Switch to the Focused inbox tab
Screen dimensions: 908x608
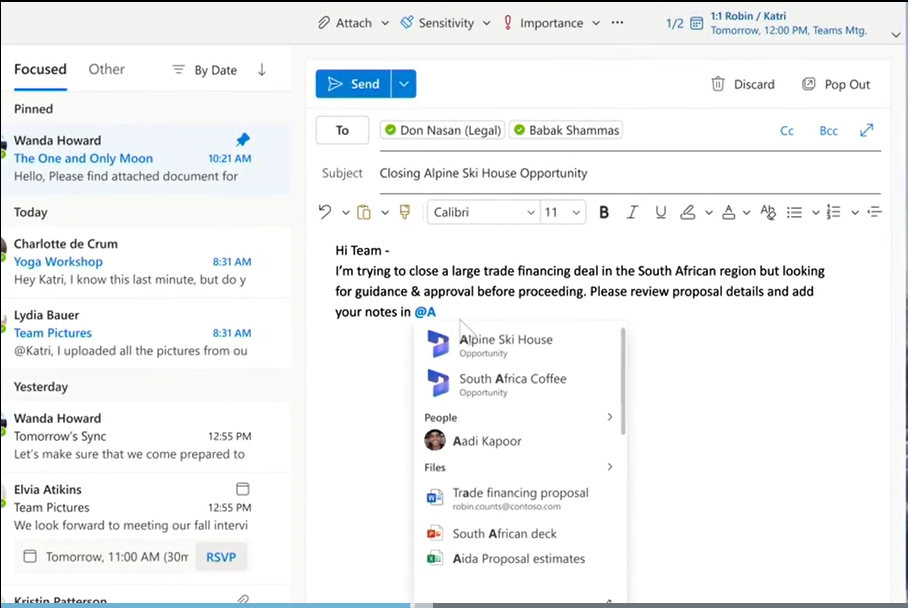(x=41, y=69)
